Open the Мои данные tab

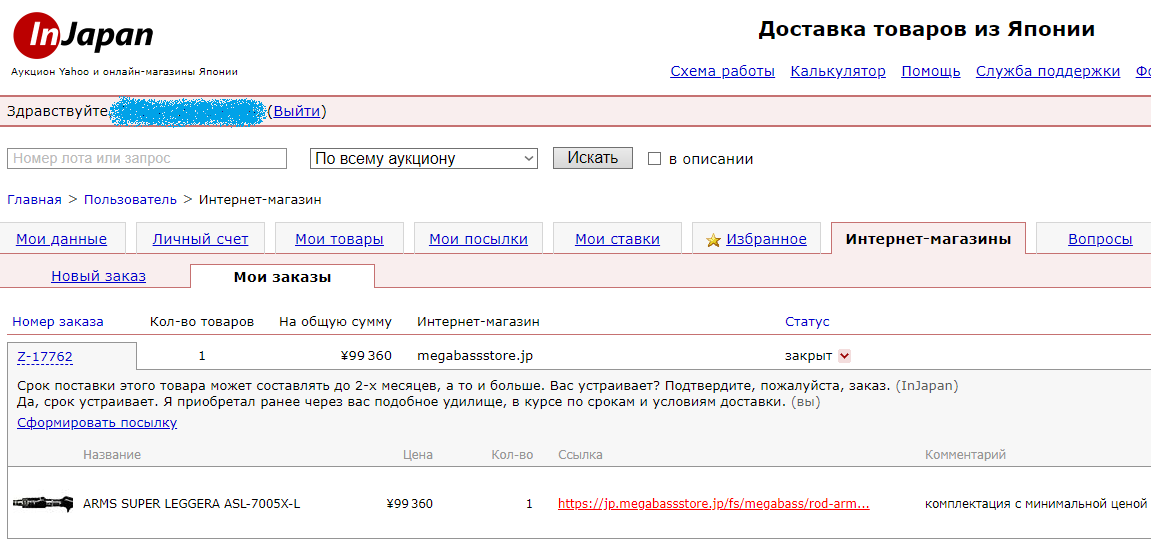pos(62,239)
